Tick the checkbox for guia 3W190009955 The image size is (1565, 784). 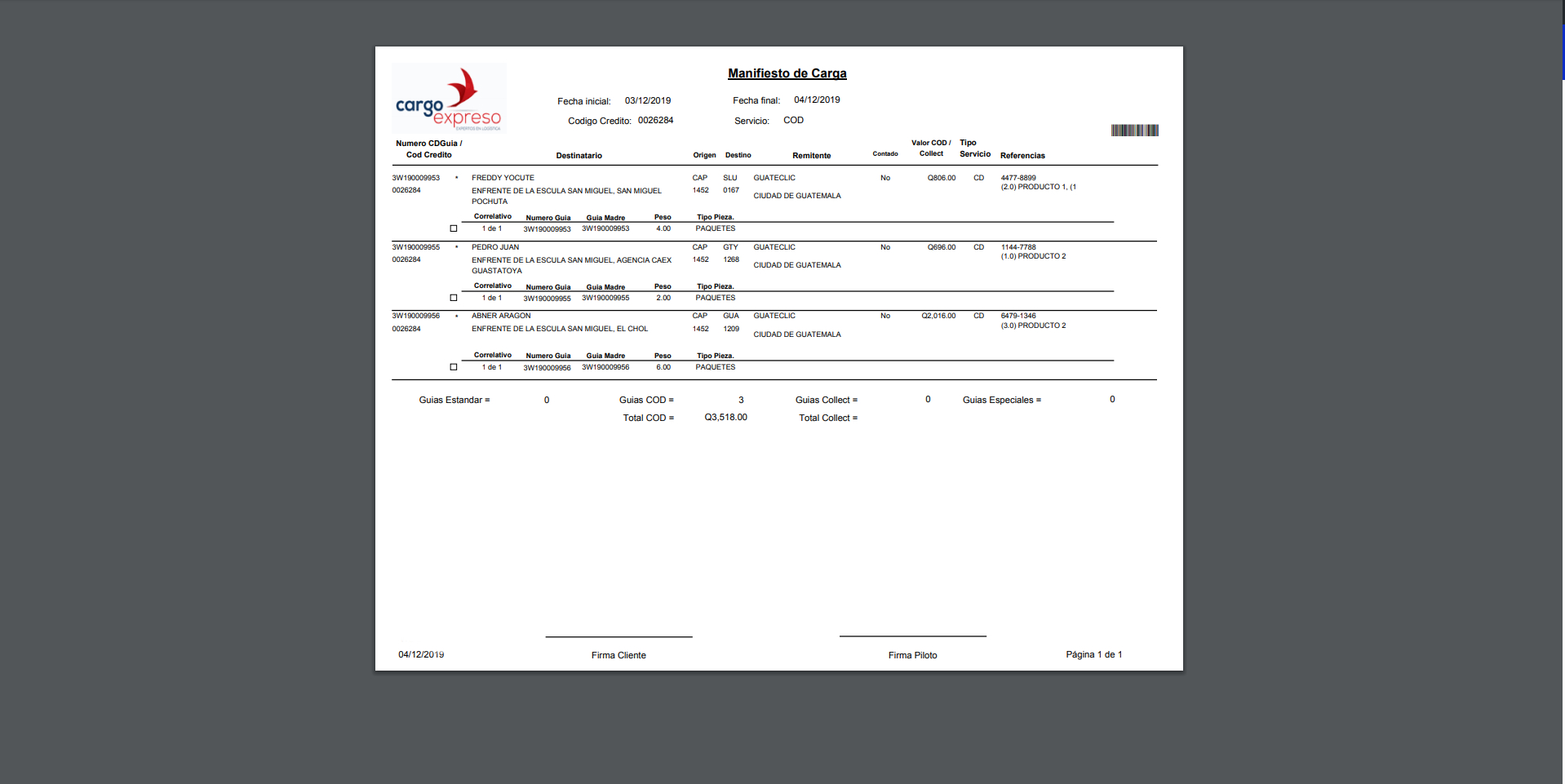[x=454, y=298]
